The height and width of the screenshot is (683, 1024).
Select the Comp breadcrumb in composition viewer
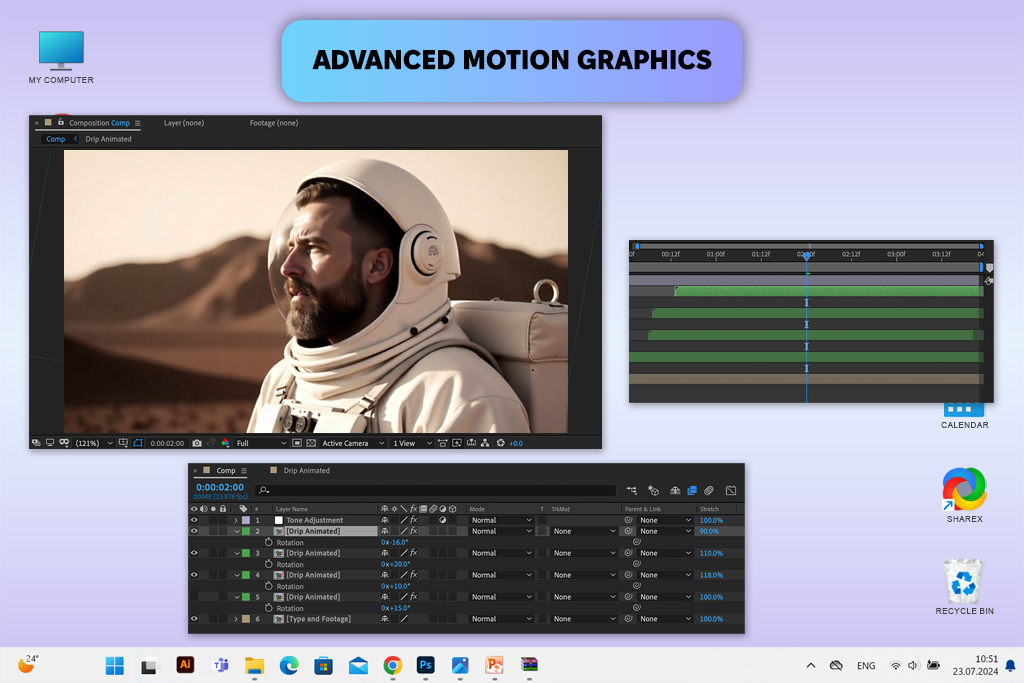click(56, 139)
